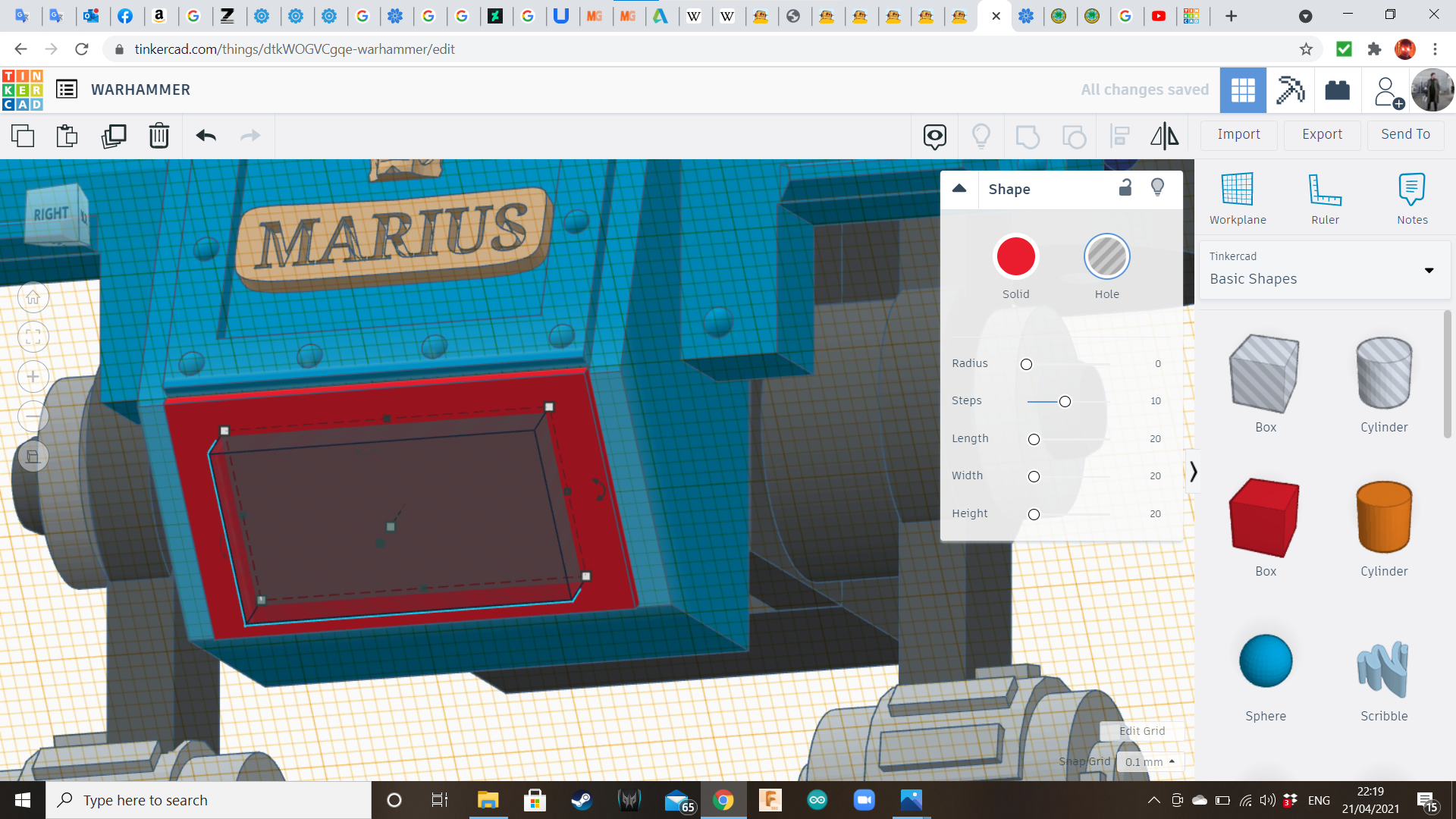Click the Import button
The width and height of the screenshot is (1456, 819).
click(1238, 134)
